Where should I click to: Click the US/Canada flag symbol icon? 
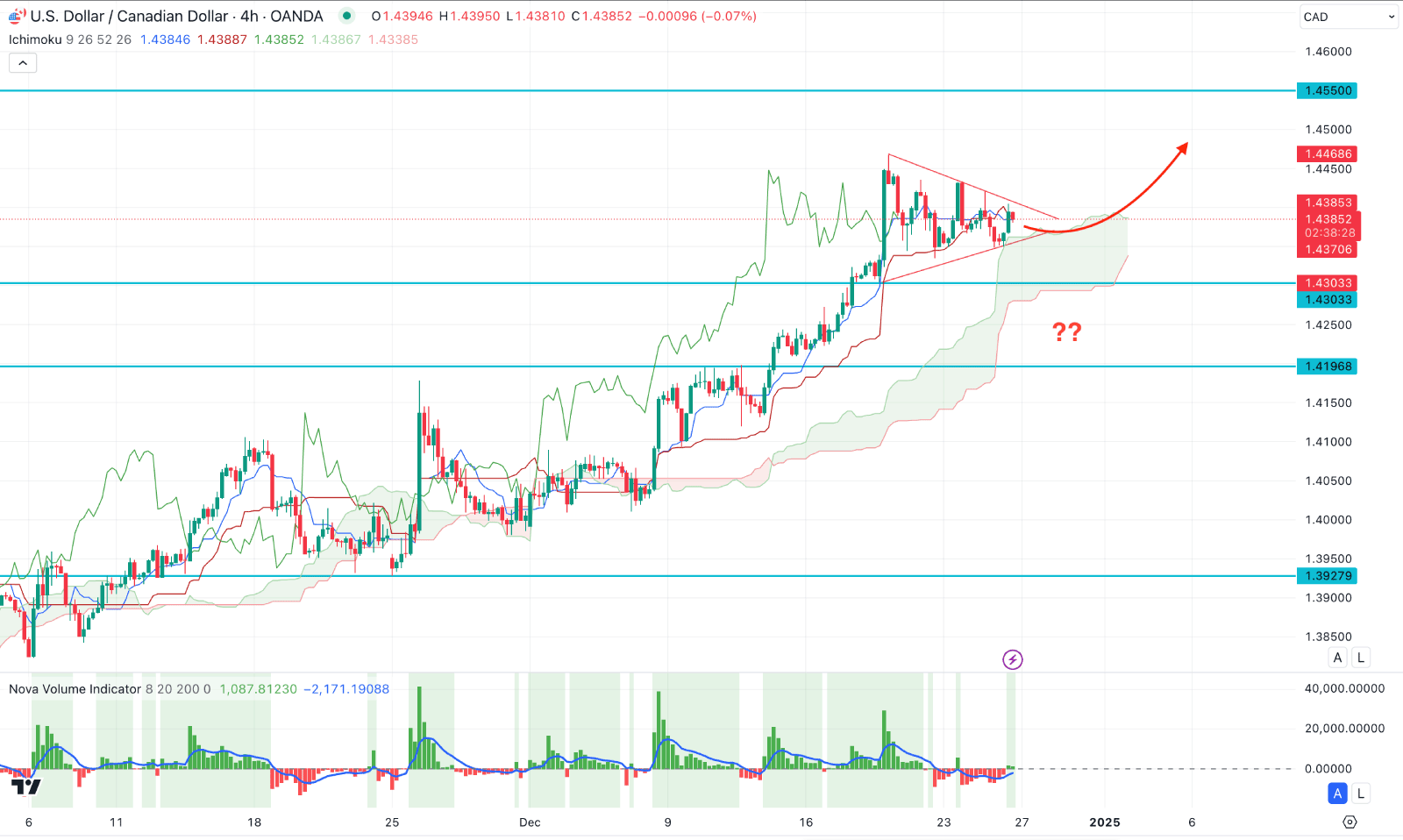pos(17,16)
